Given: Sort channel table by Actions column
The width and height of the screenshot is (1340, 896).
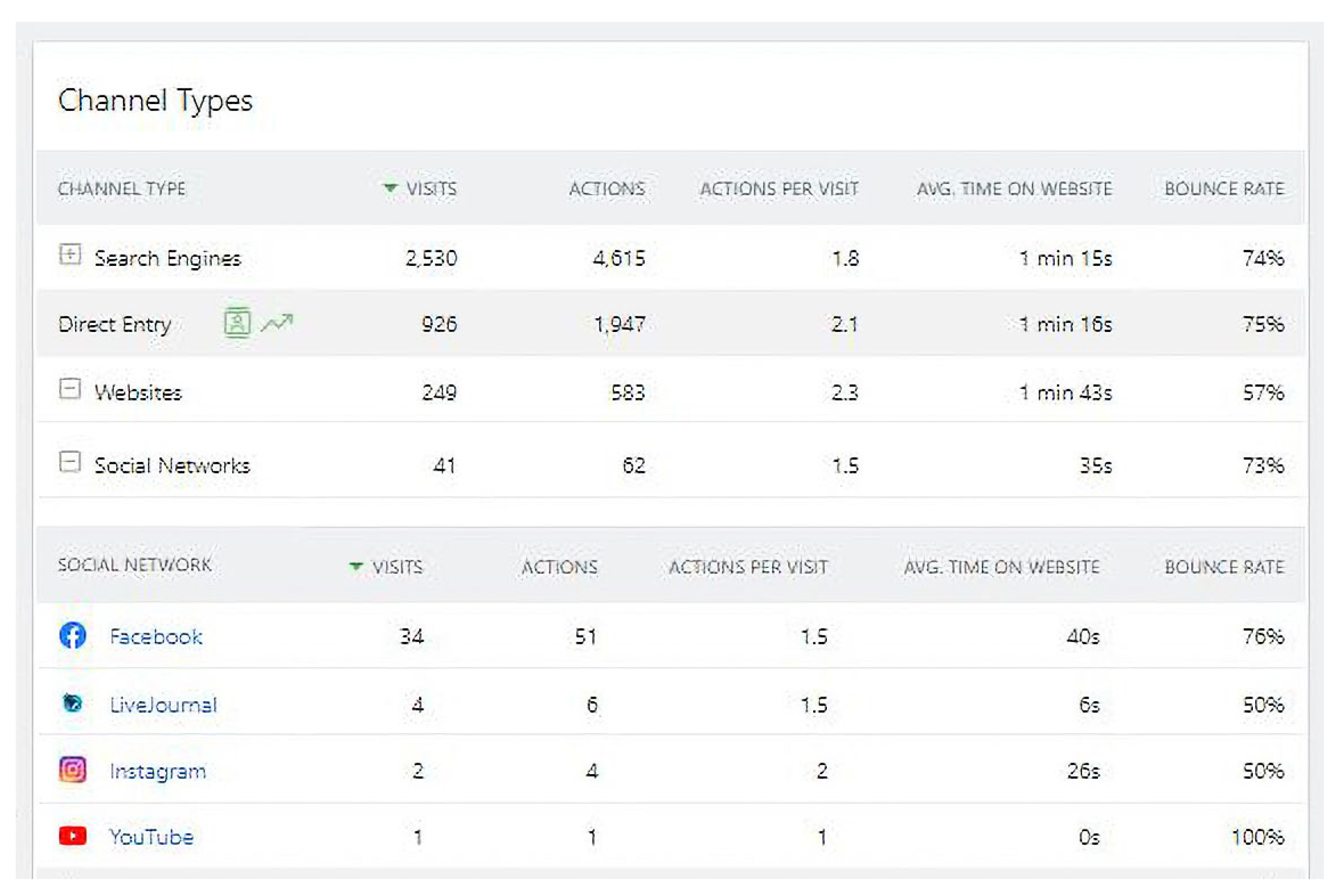Looking at the screenshot, I should click(x=607, y=188).
